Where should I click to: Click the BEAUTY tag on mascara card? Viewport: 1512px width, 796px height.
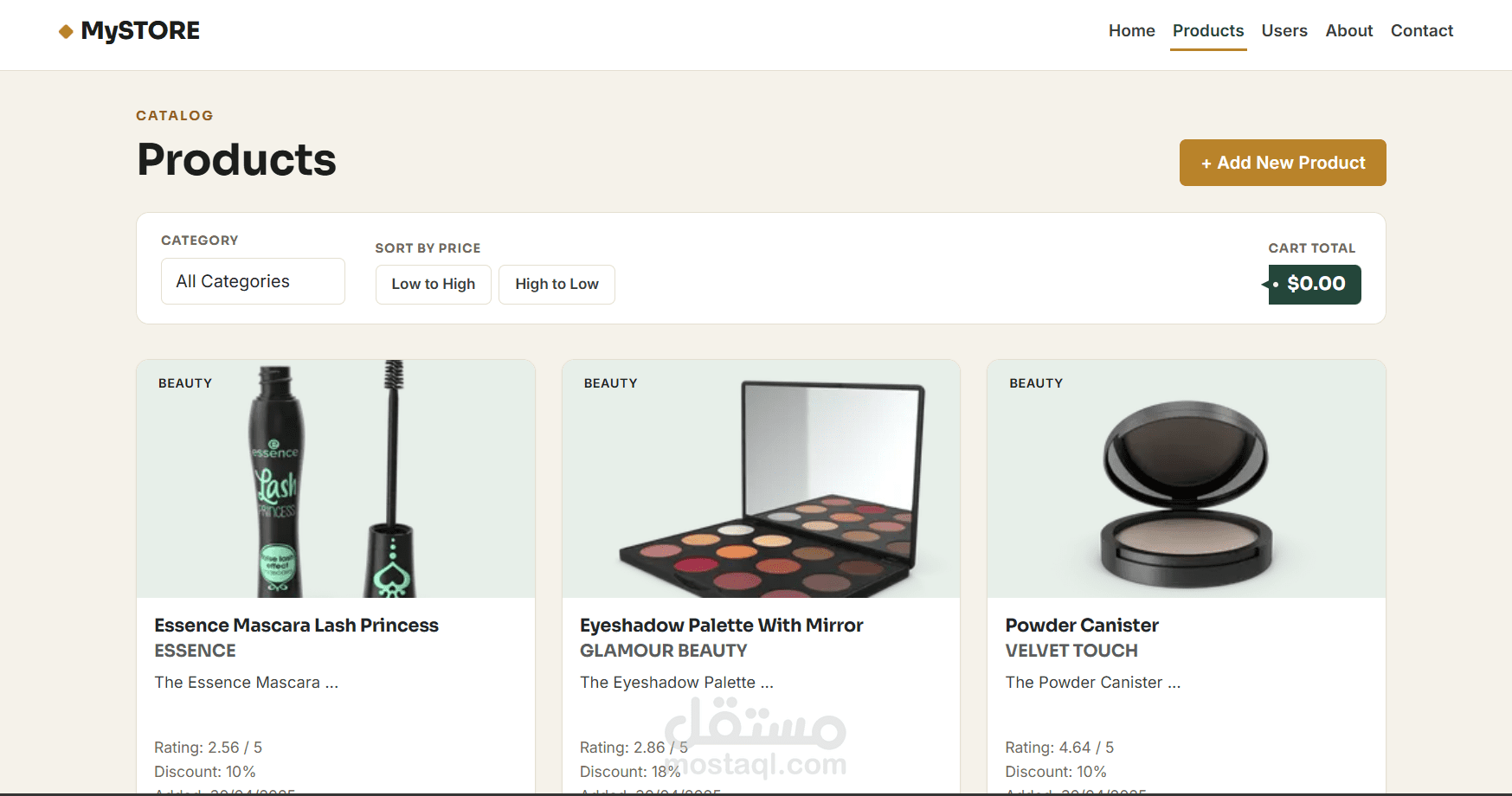[185, 383]
